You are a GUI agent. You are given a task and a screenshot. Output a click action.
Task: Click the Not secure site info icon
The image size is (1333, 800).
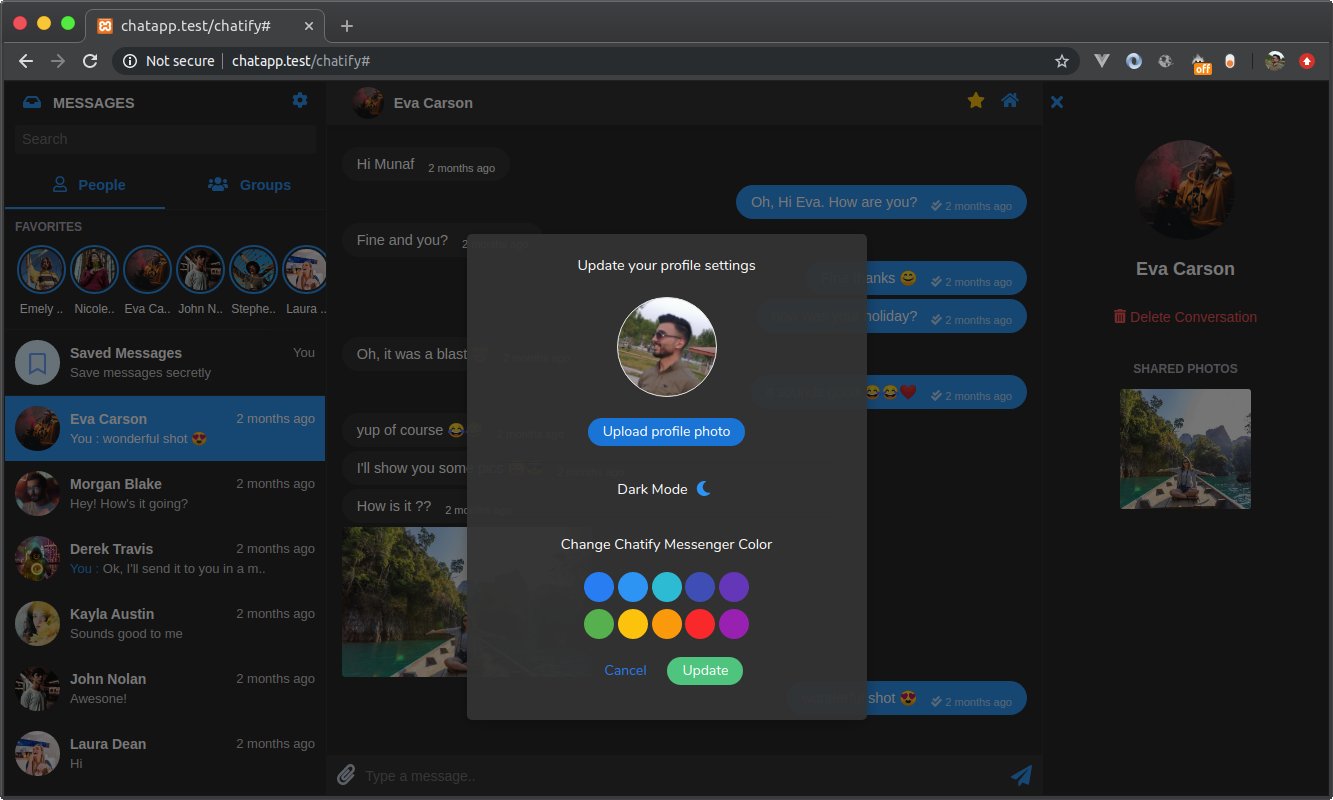130,61
